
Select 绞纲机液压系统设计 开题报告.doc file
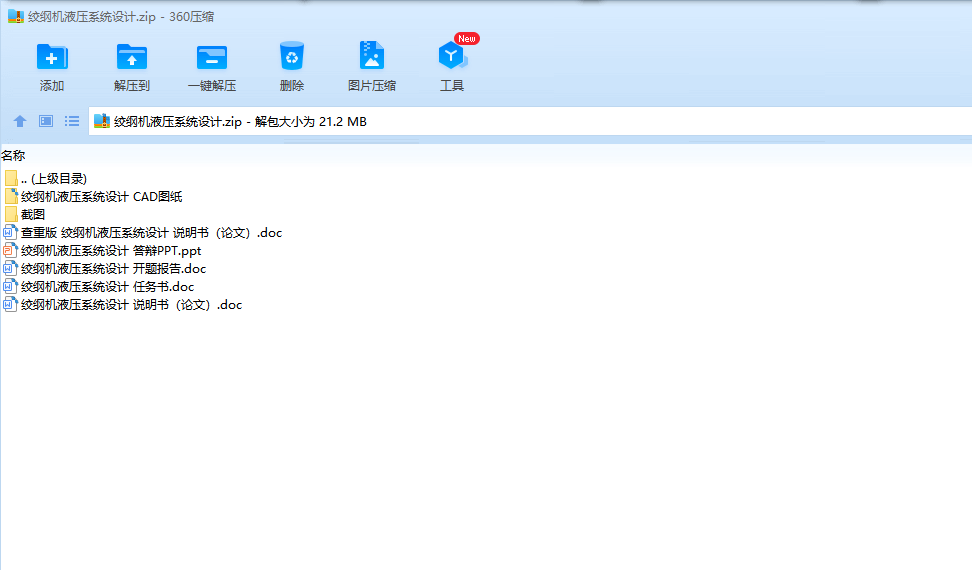point(113,268)
